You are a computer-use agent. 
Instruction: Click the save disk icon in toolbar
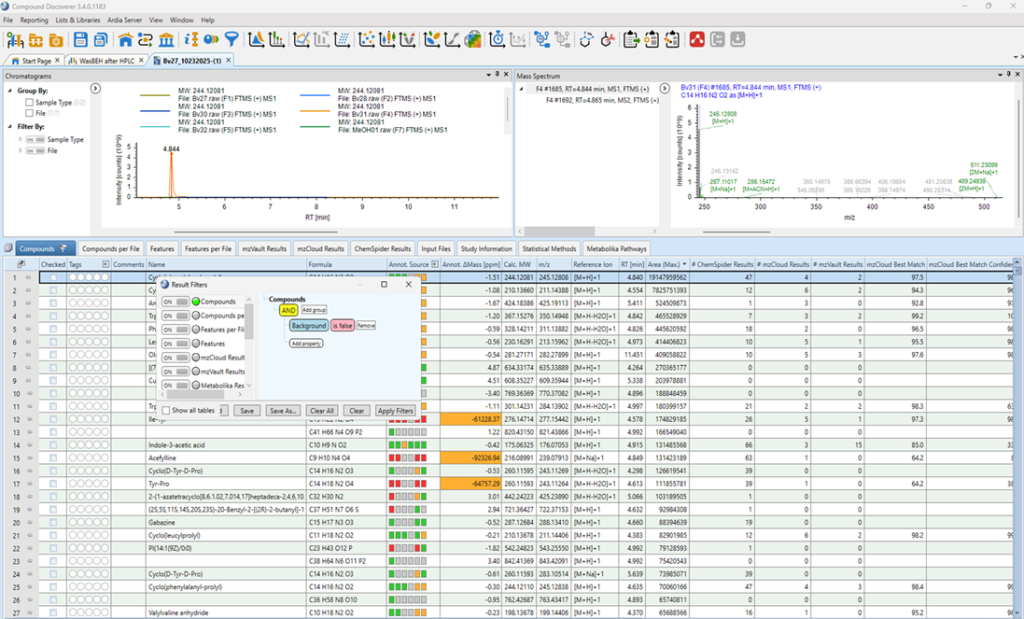(x=80, y=40)
